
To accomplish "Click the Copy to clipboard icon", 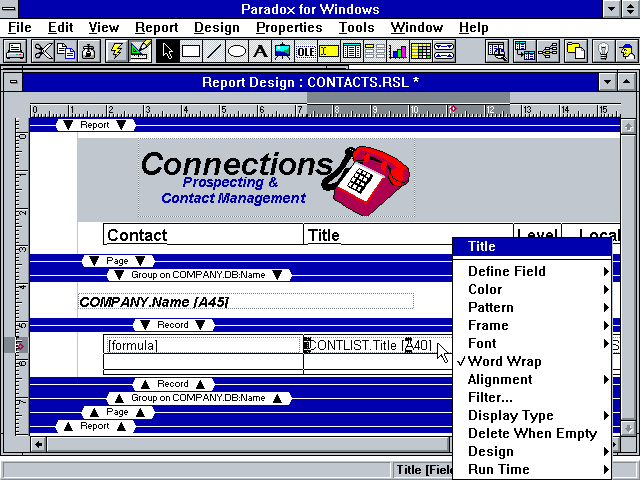I will tap(66, 51).
